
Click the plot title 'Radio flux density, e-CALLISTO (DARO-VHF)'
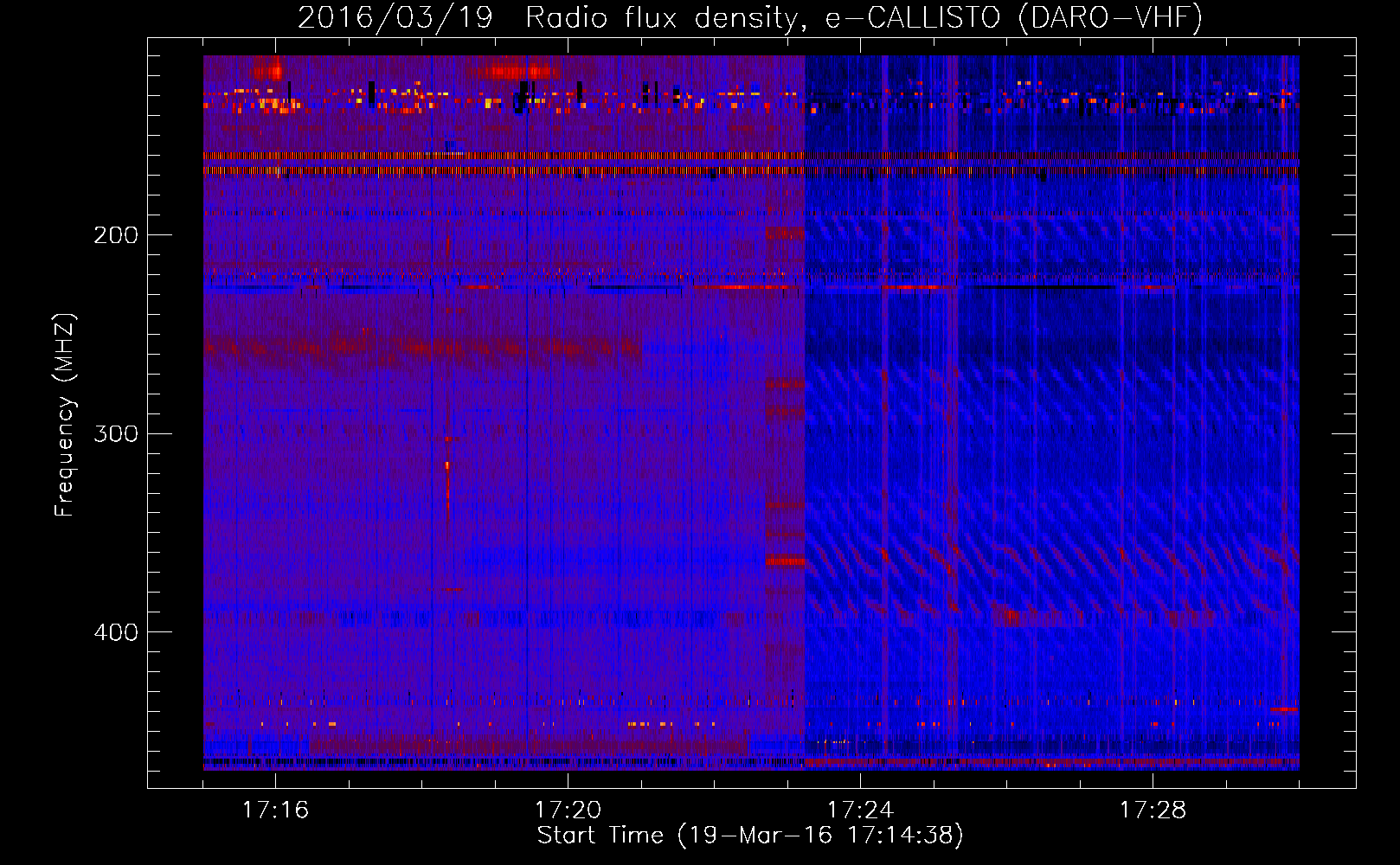click(x=864, y=17)
